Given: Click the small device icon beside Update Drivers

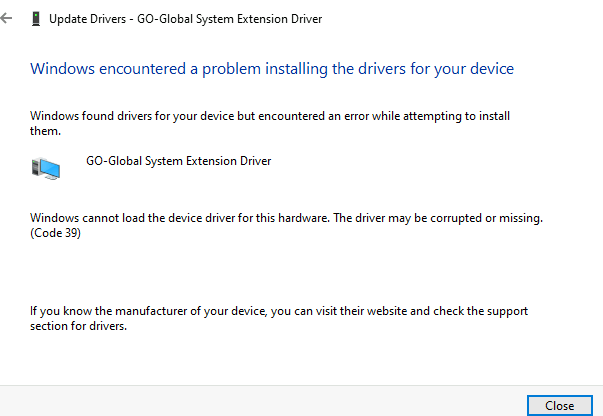Looking at the screenshot, I should click(x=37, y=19).
